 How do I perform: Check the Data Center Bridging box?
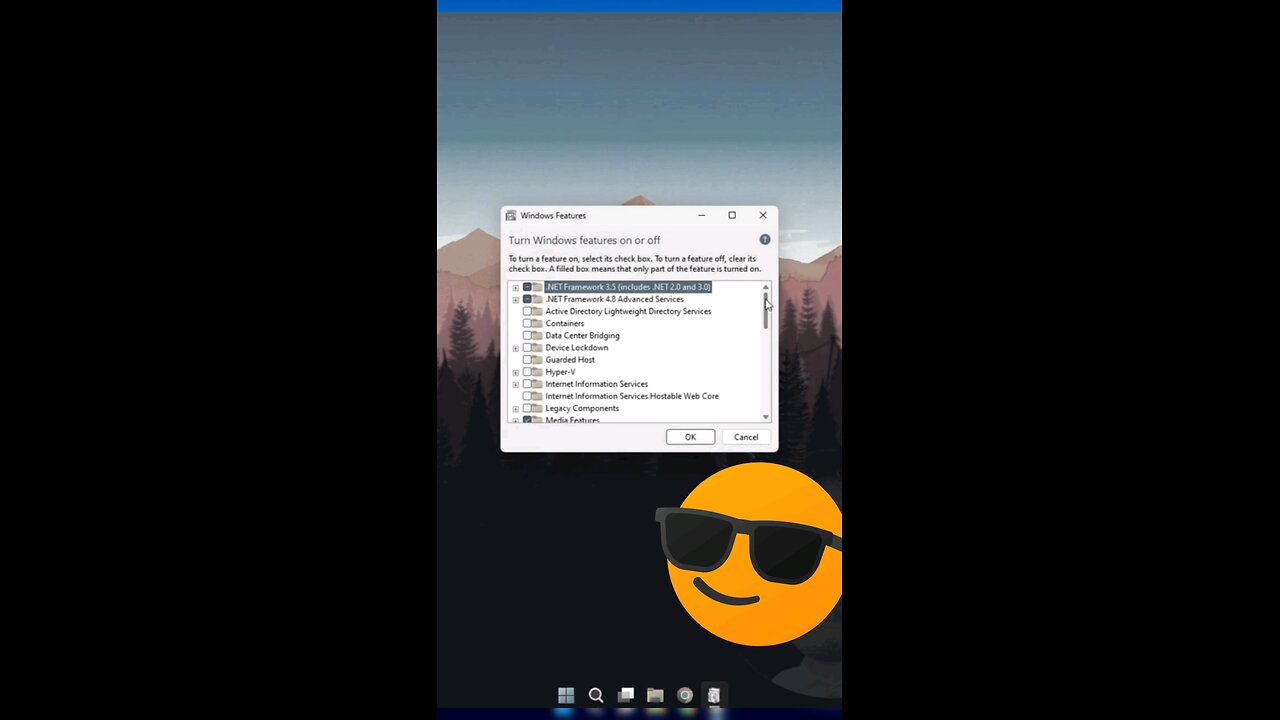coord(527,335)
